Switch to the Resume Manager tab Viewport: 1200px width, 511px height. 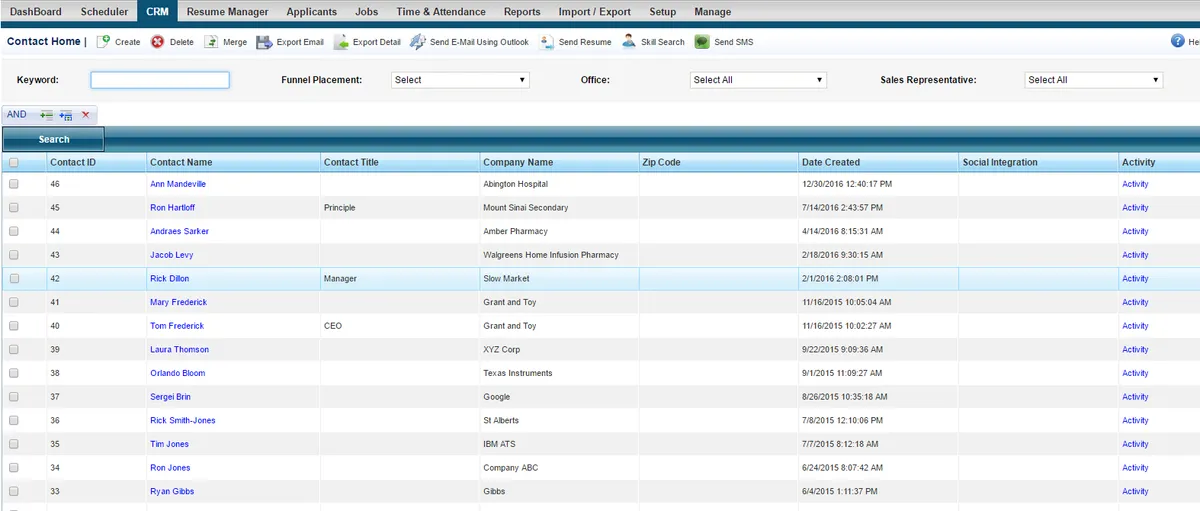tap(227, 12)
